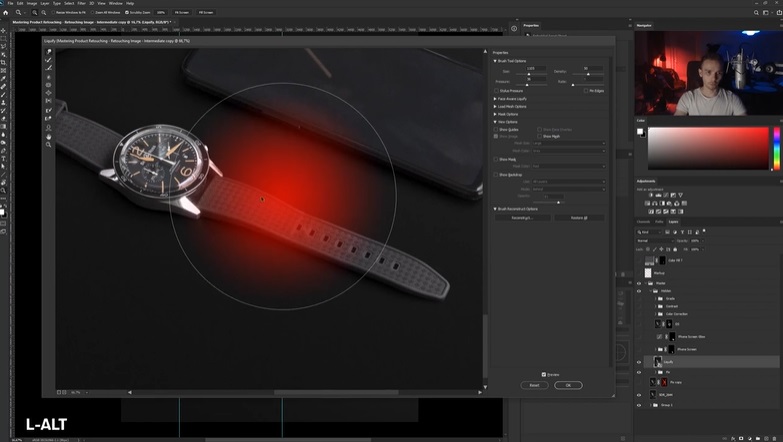
Task: Click the 100% button in options bar
Action: (161, 12)
